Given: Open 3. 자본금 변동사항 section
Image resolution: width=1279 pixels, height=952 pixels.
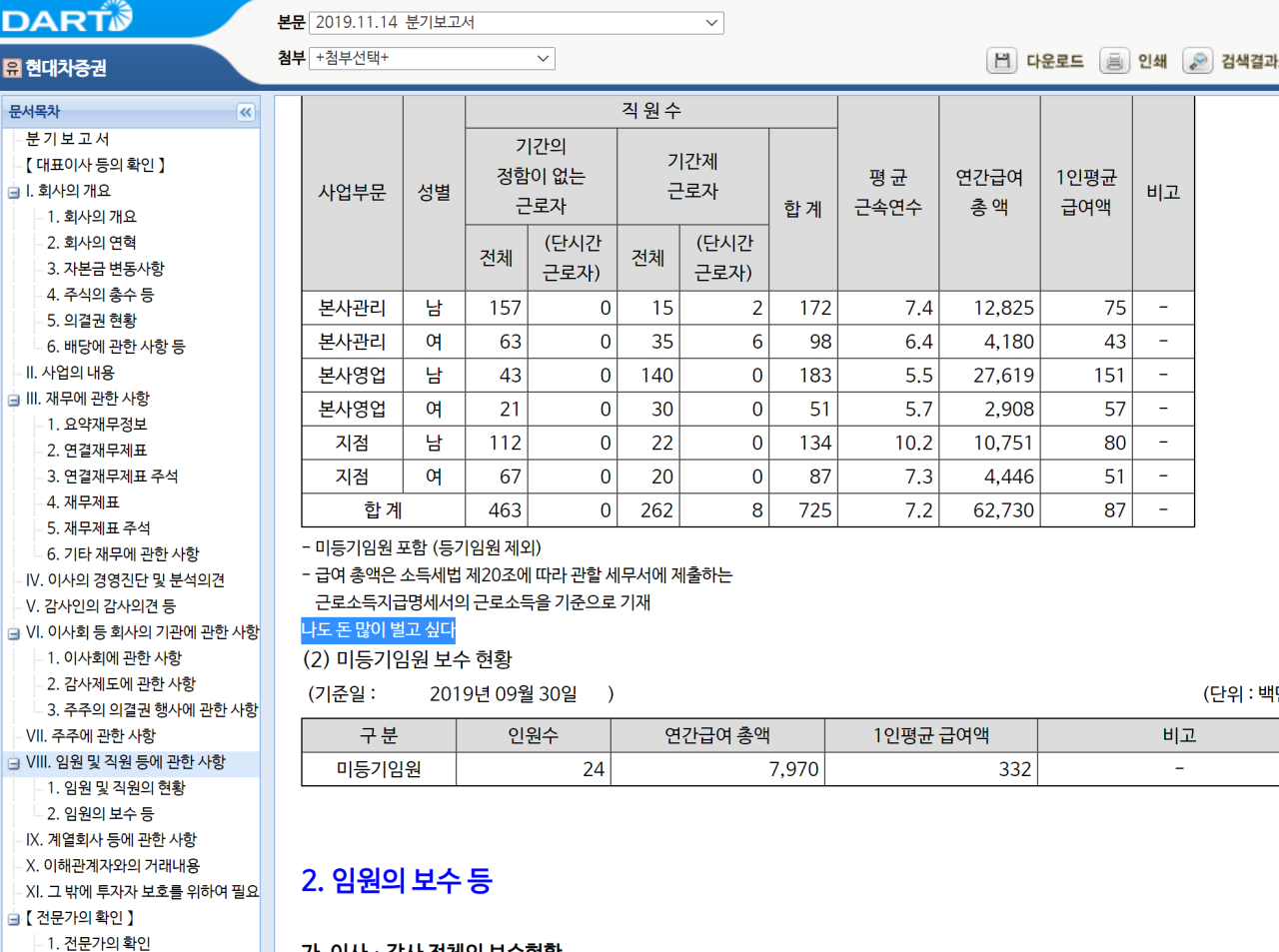Looking at the screenshot, I should coord(105,269).
